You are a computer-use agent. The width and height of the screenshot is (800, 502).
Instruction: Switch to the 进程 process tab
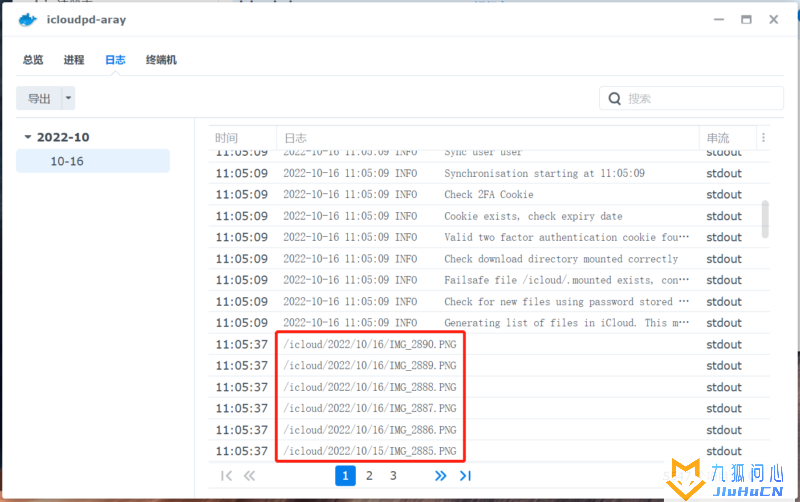point(74,60)
